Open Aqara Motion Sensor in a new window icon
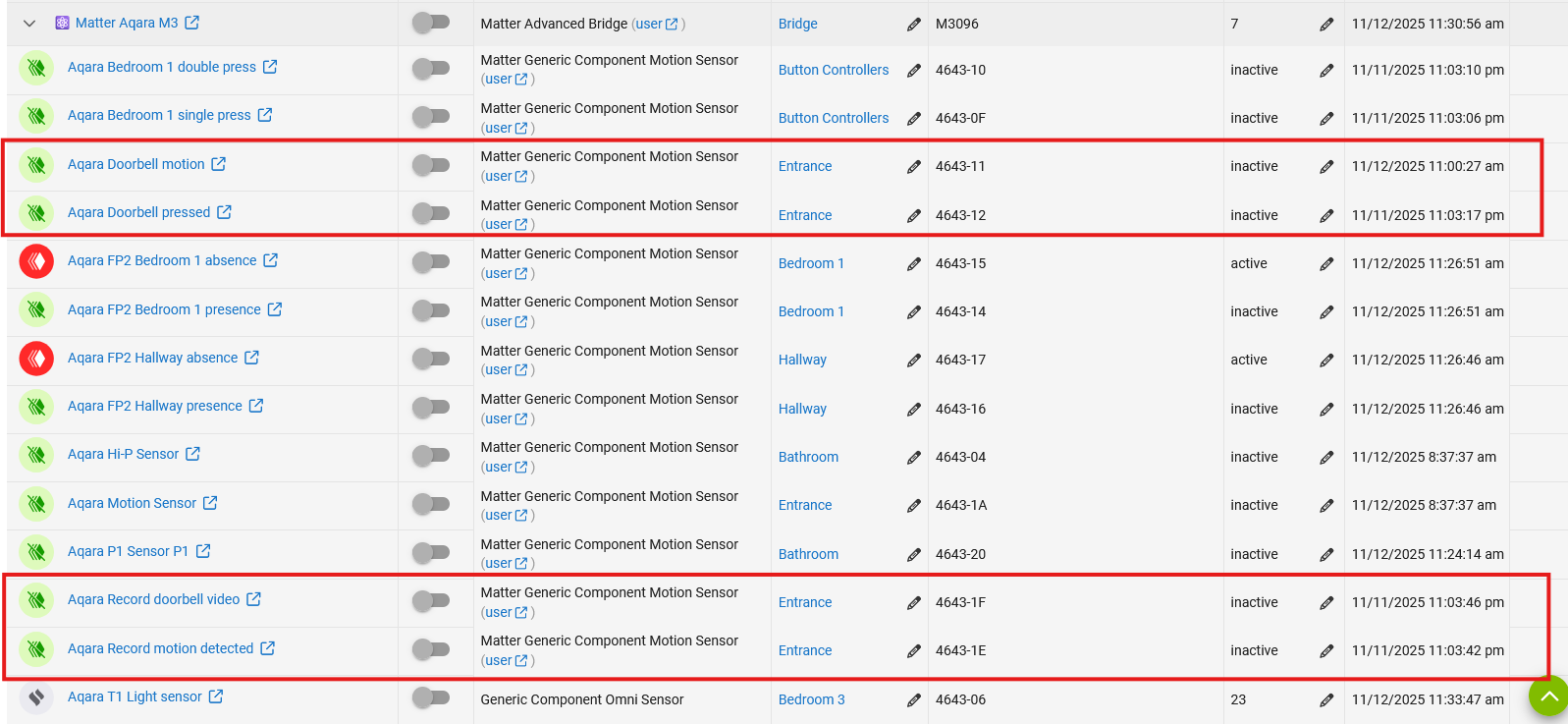This screenshot has height=724, width=1568. pos(210,503)
